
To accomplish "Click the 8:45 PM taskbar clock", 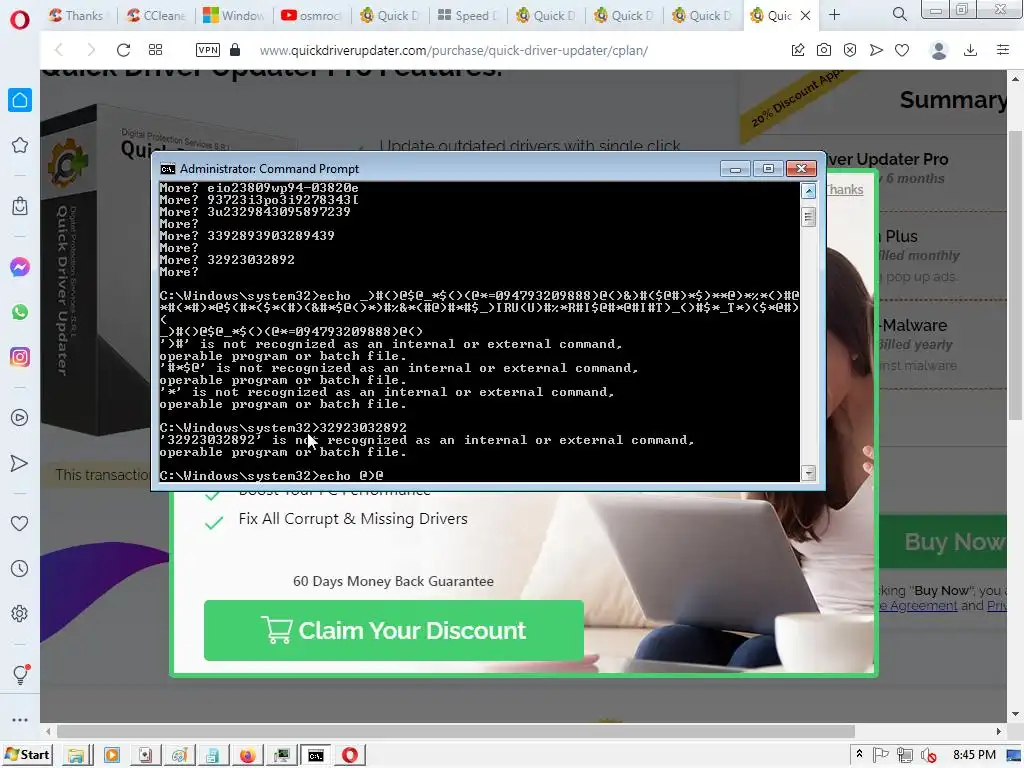I will [974, 755].
